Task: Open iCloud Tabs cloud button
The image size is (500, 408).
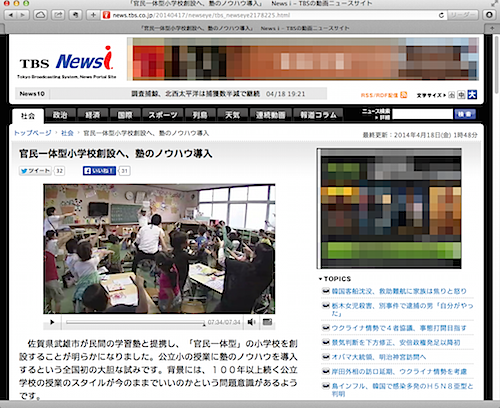Action: 41,15
